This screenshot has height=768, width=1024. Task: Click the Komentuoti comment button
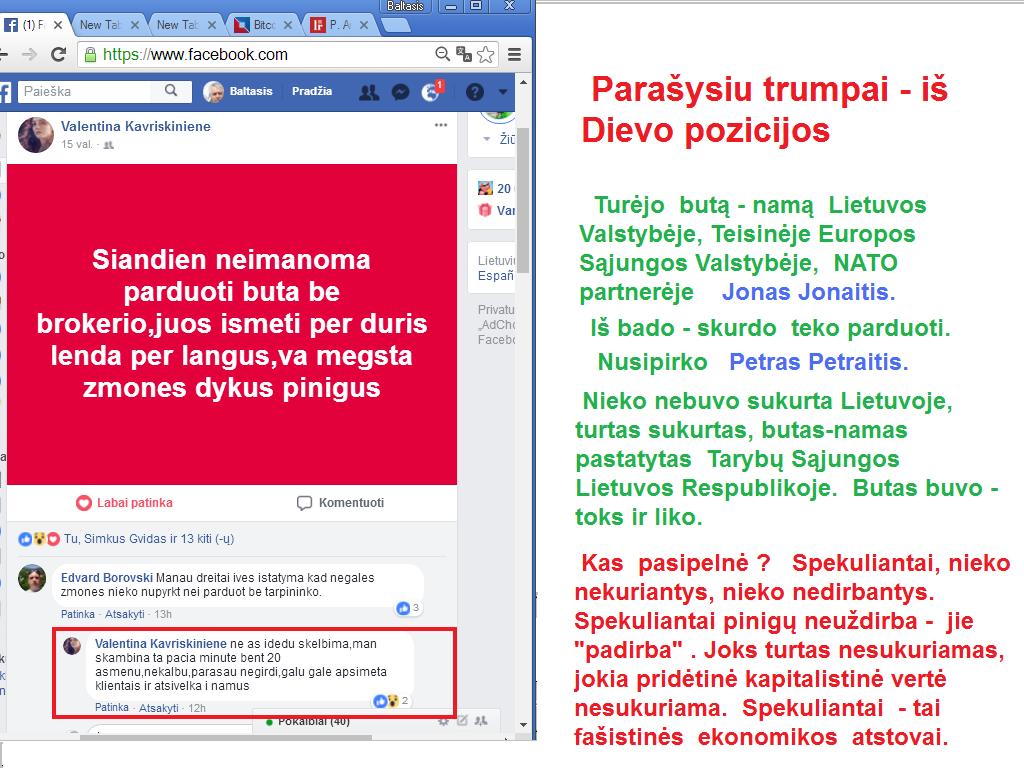coord(340,503)
